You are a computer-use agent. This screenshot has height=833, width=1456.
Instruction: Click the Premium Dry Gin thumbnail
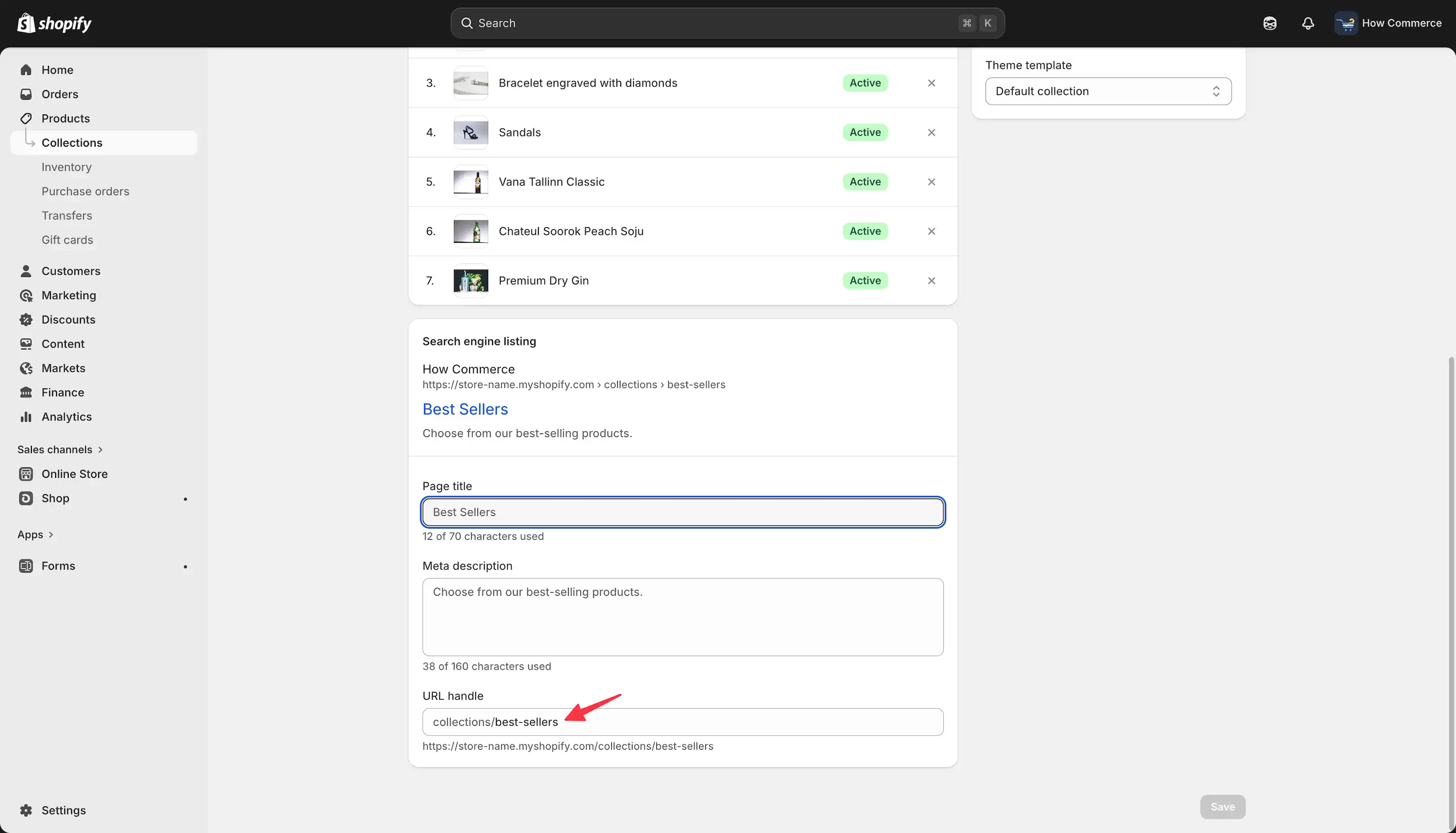[x=471, y=281]
